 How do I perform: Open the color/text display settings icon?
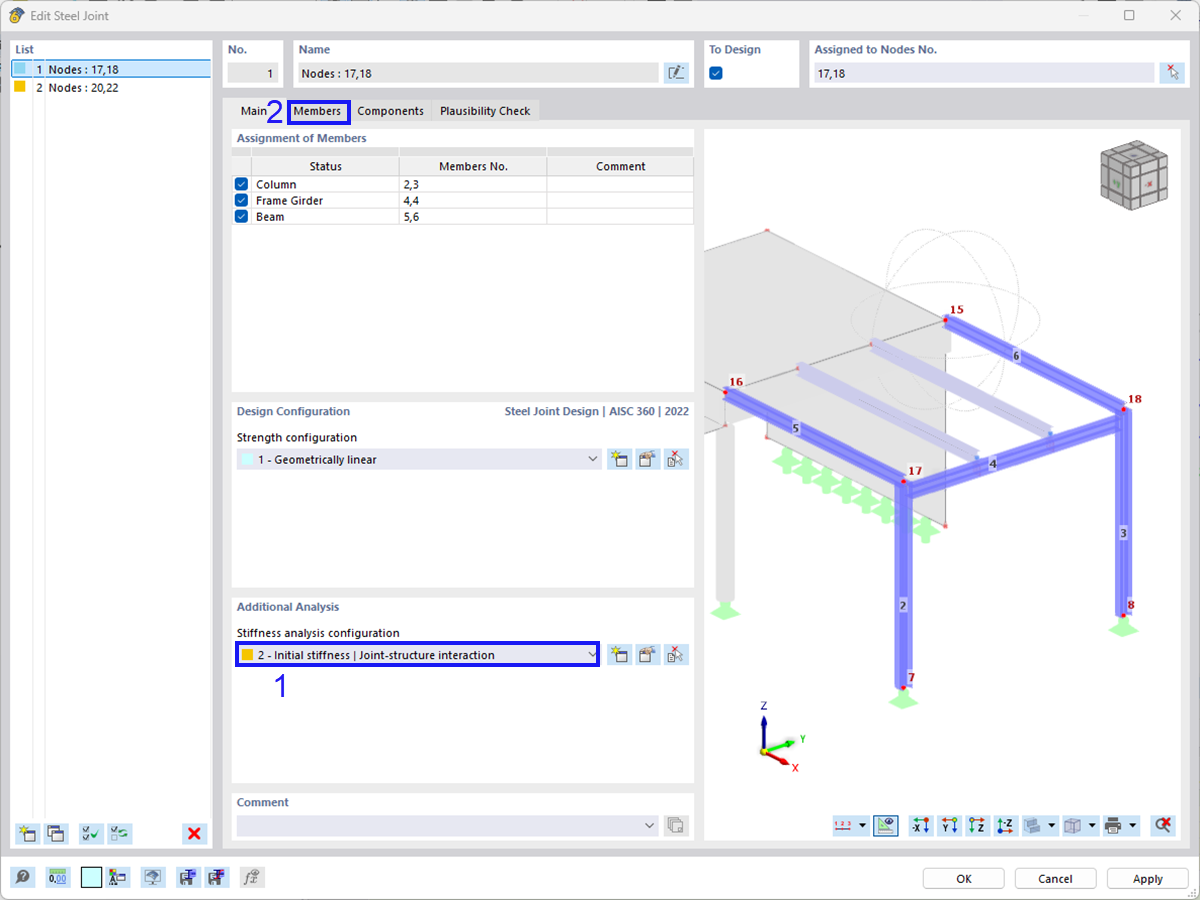[x=119, y=877]
